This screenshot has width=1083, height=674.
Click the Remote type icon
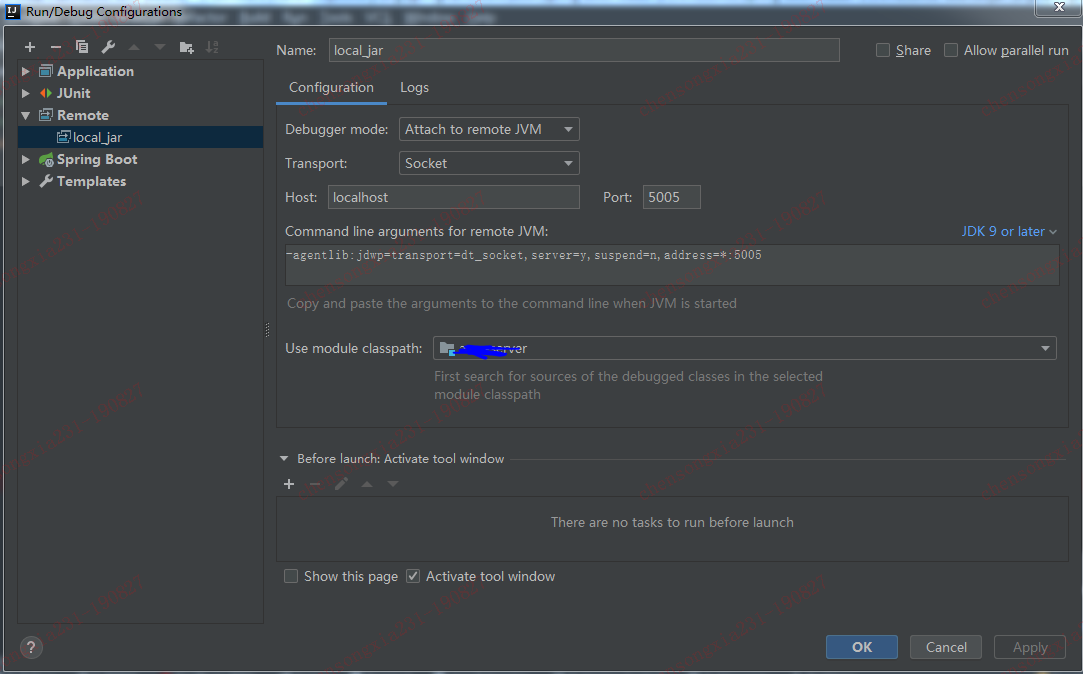point(46,115)
